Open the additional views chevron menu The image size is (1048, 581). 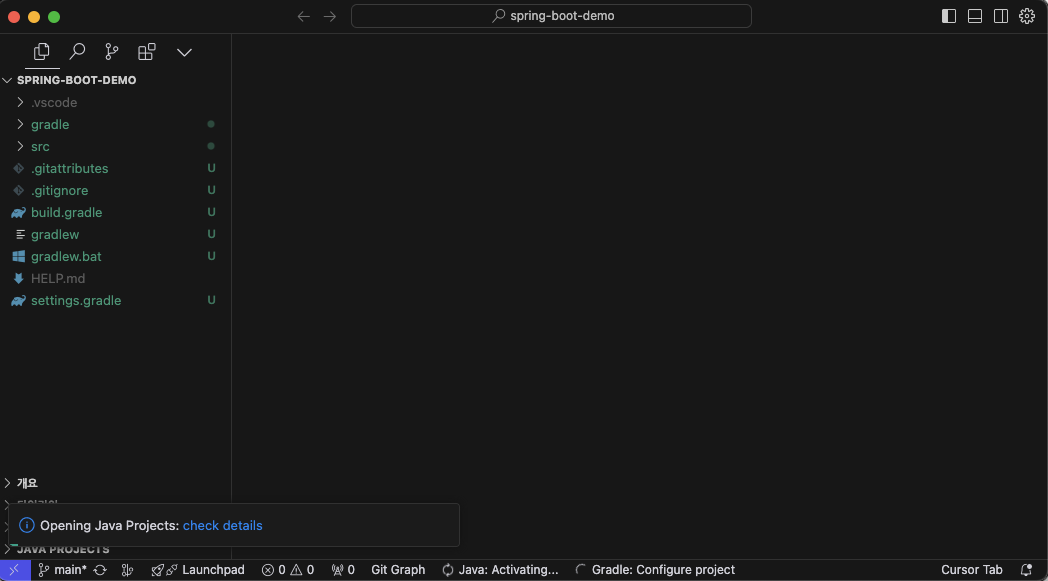click(184, 51)
